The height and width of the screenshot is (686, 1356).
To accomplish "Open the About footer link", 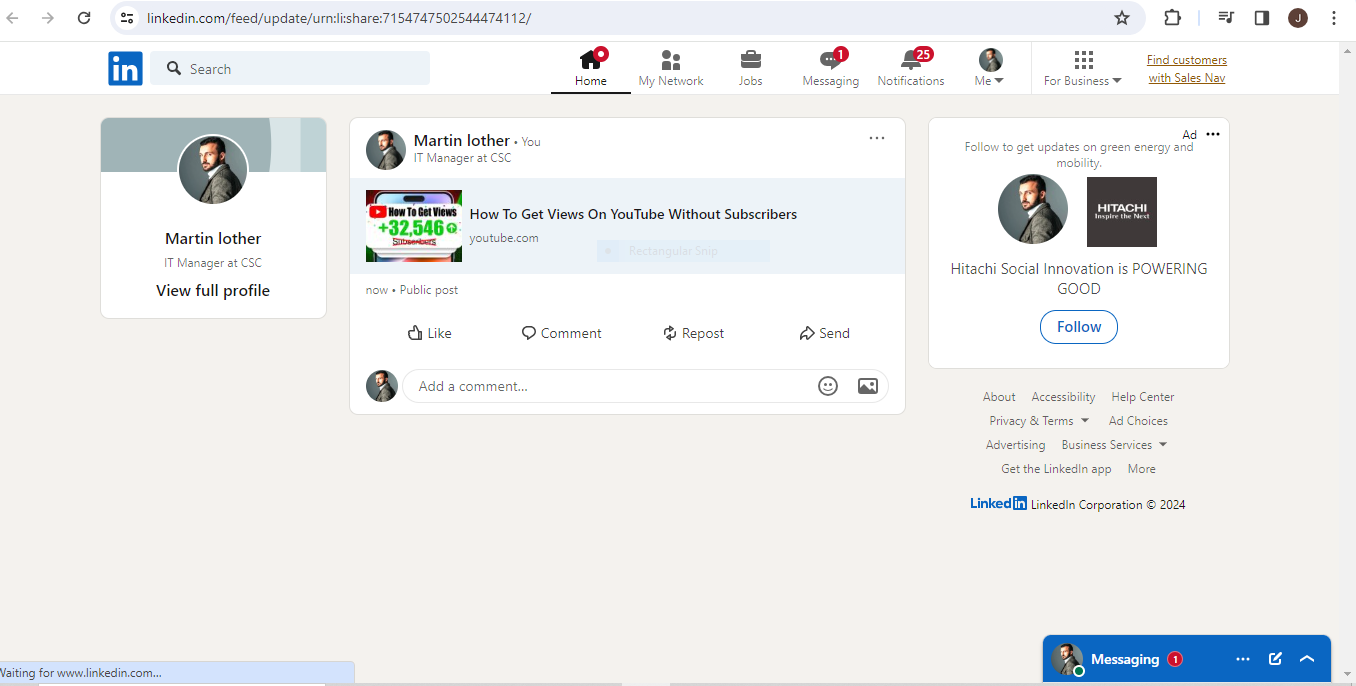I will pyautogui.click(x=999, y=397).
